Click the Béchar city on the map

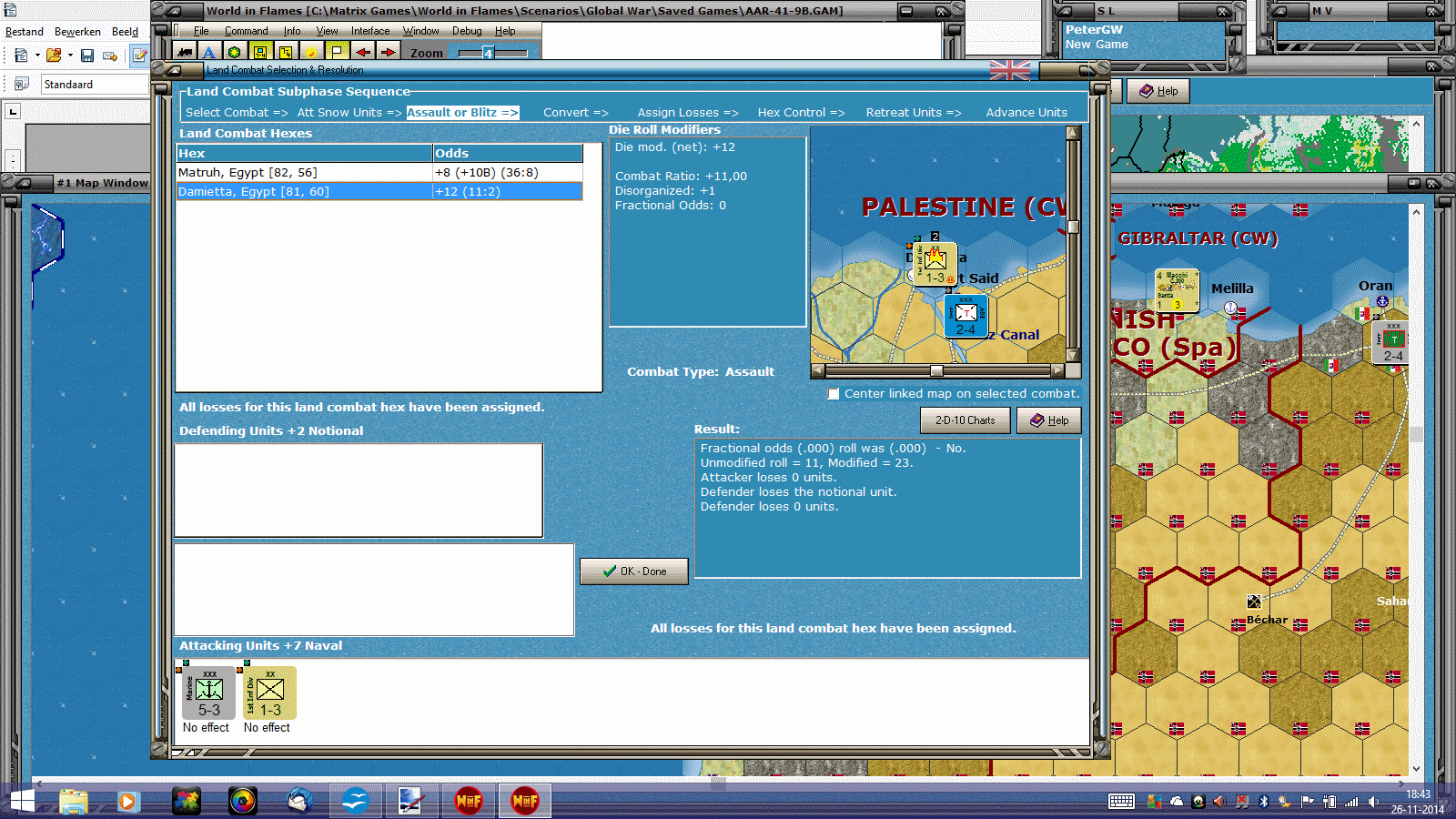pos(1254,602)
